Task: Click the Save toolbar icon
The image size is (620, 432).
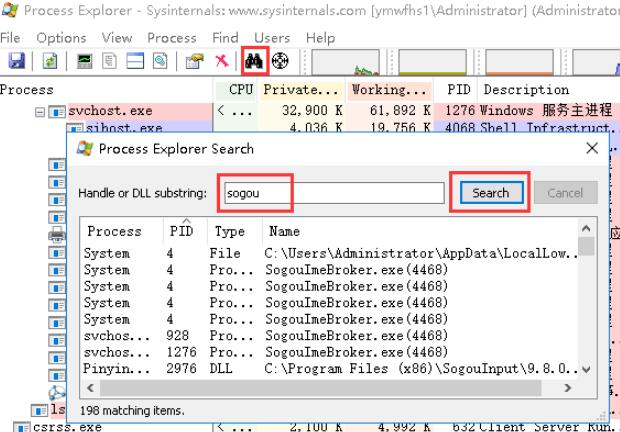Action: click(17, 61)
